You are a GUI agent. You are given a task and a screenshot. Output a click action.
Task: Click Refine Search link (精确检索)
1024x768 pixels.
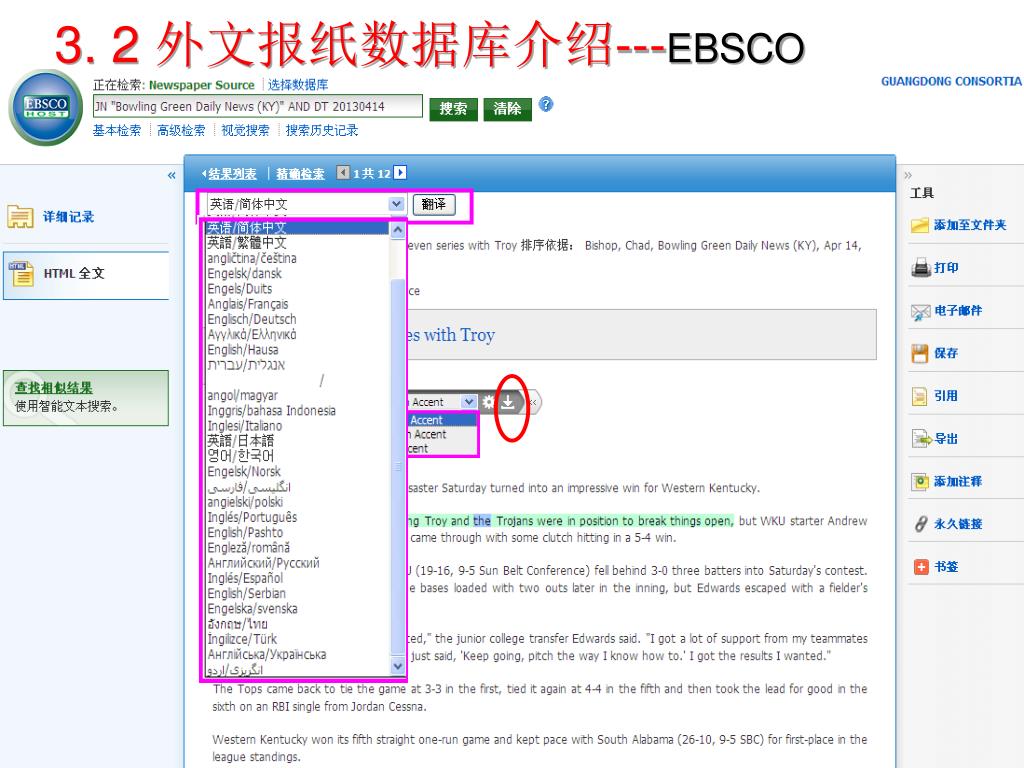pyautogui.click(x=300, y=174)
